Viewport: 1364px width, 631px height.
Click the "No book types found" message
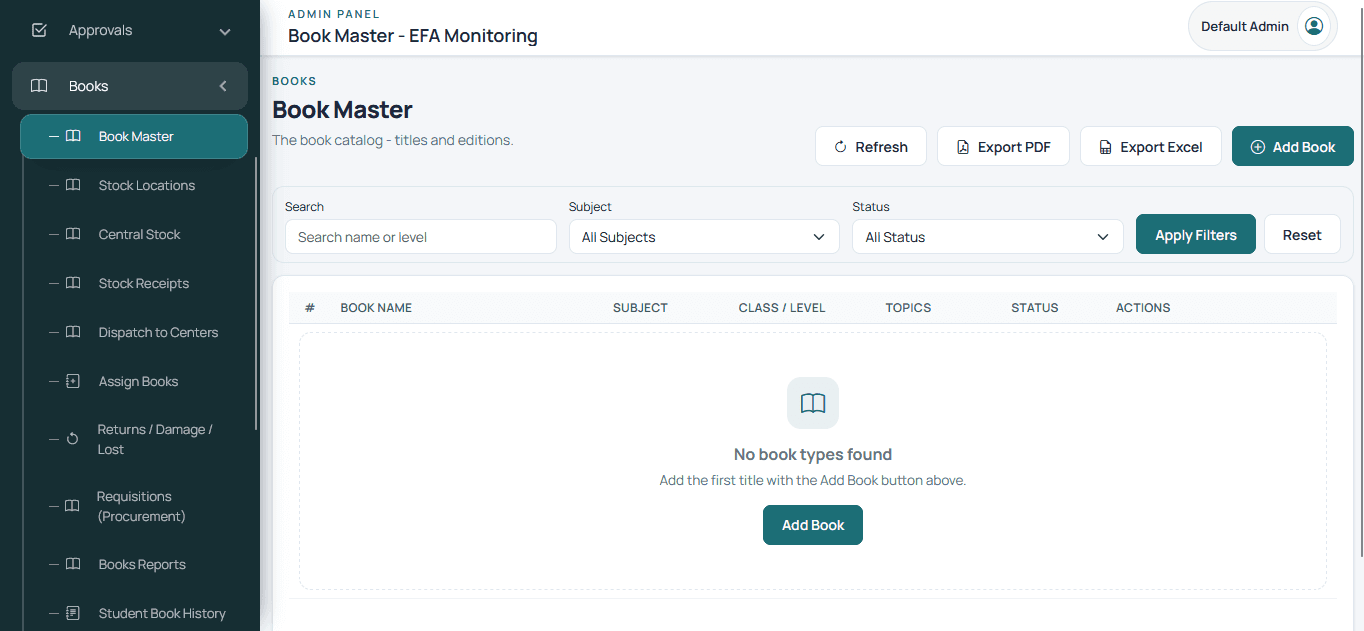click(x=813, y=454)
